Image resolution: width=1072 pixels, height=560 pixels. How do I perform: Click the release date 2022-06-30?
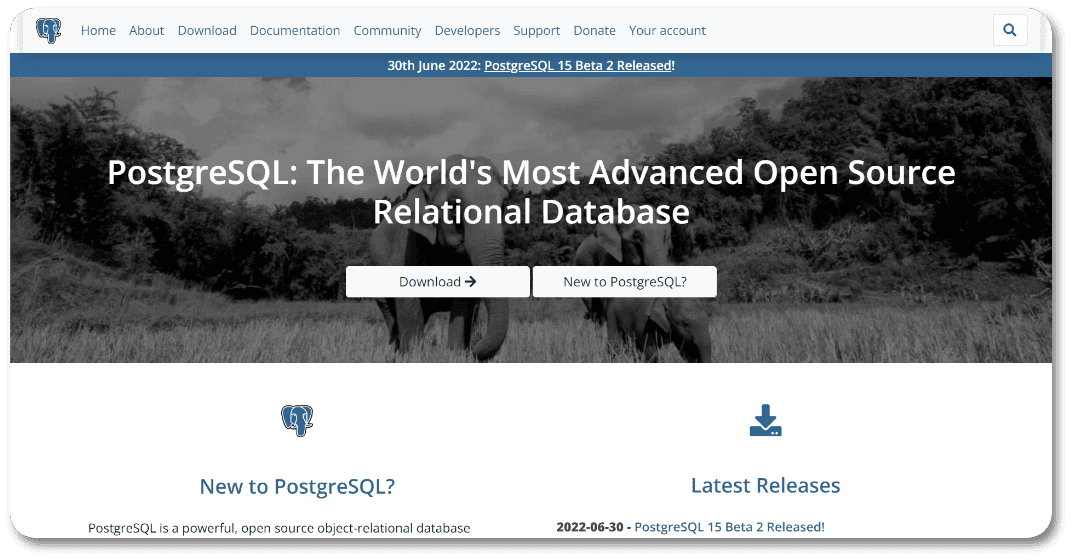590,527
